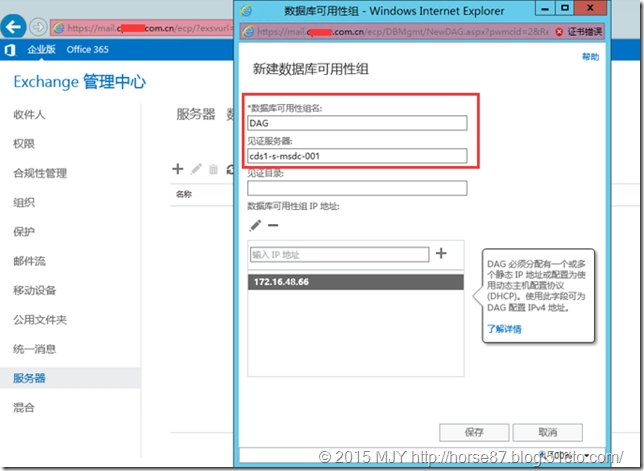The height and width of the screenshot is (471, 644).
Task: Click into the 见证目录 text field
Action: tap(357, 188)
